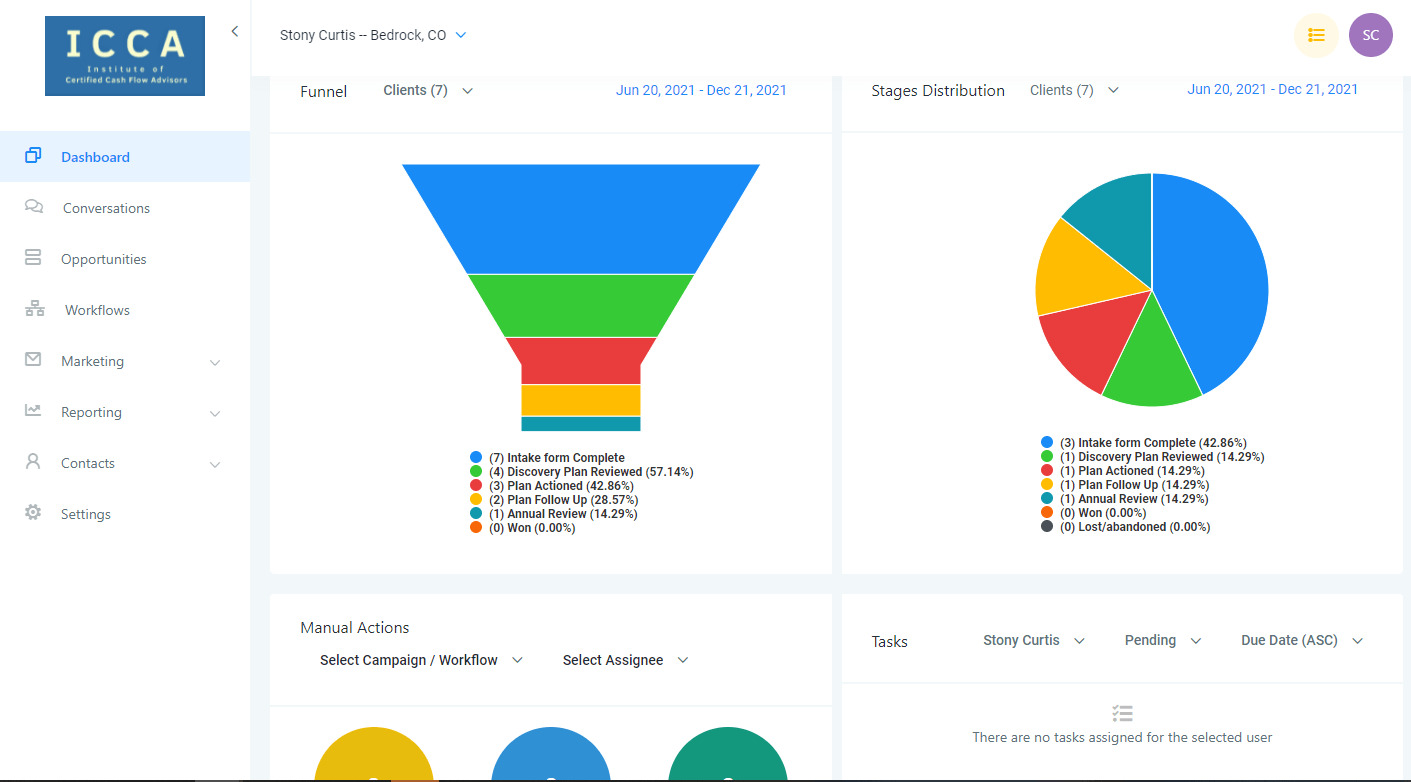Viewport: 1411px width, 782px height.
Task: Open the Stony Curts location dropdown
Action: click(373, 35)
